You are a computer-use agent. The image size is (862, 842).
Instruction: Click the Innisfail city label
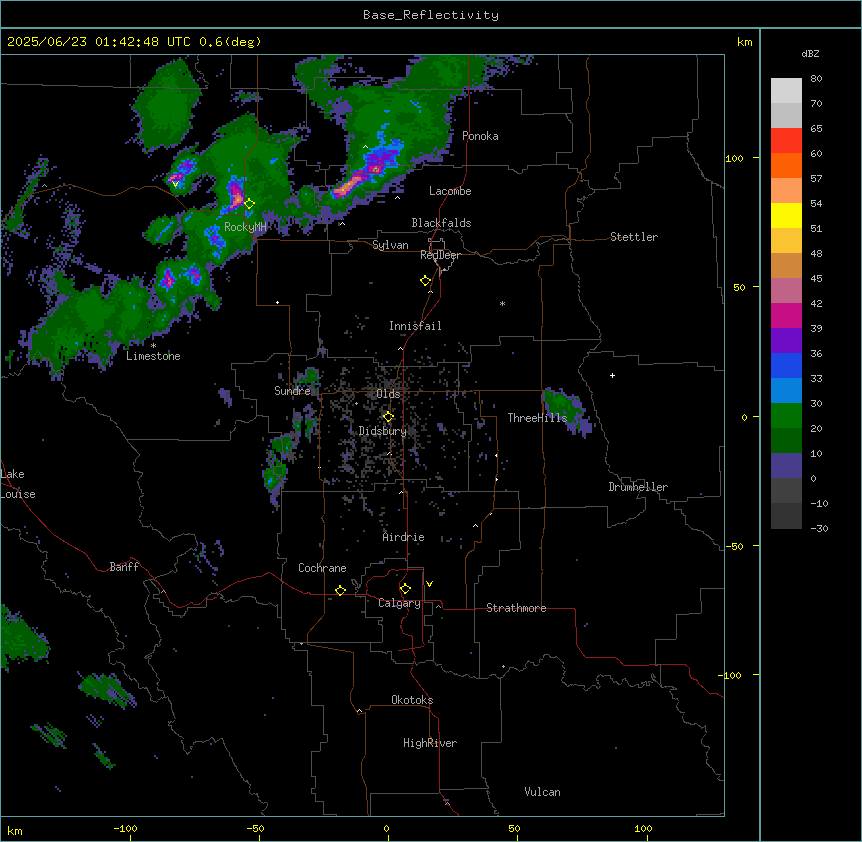(x=415, y=326)
